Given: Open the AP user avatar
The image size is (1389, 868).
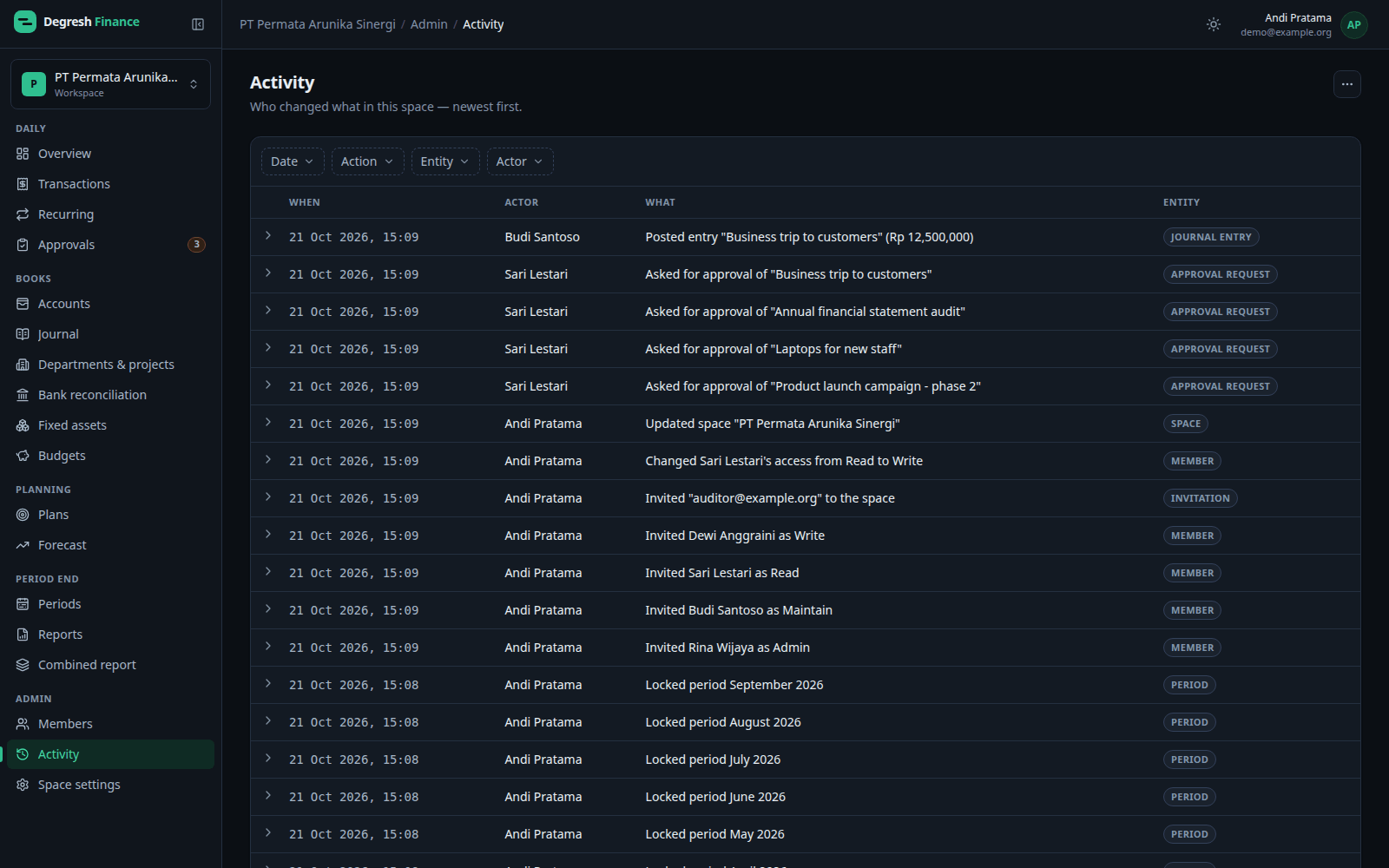Looking at the screenshot, I should (x=1353, y=24).
